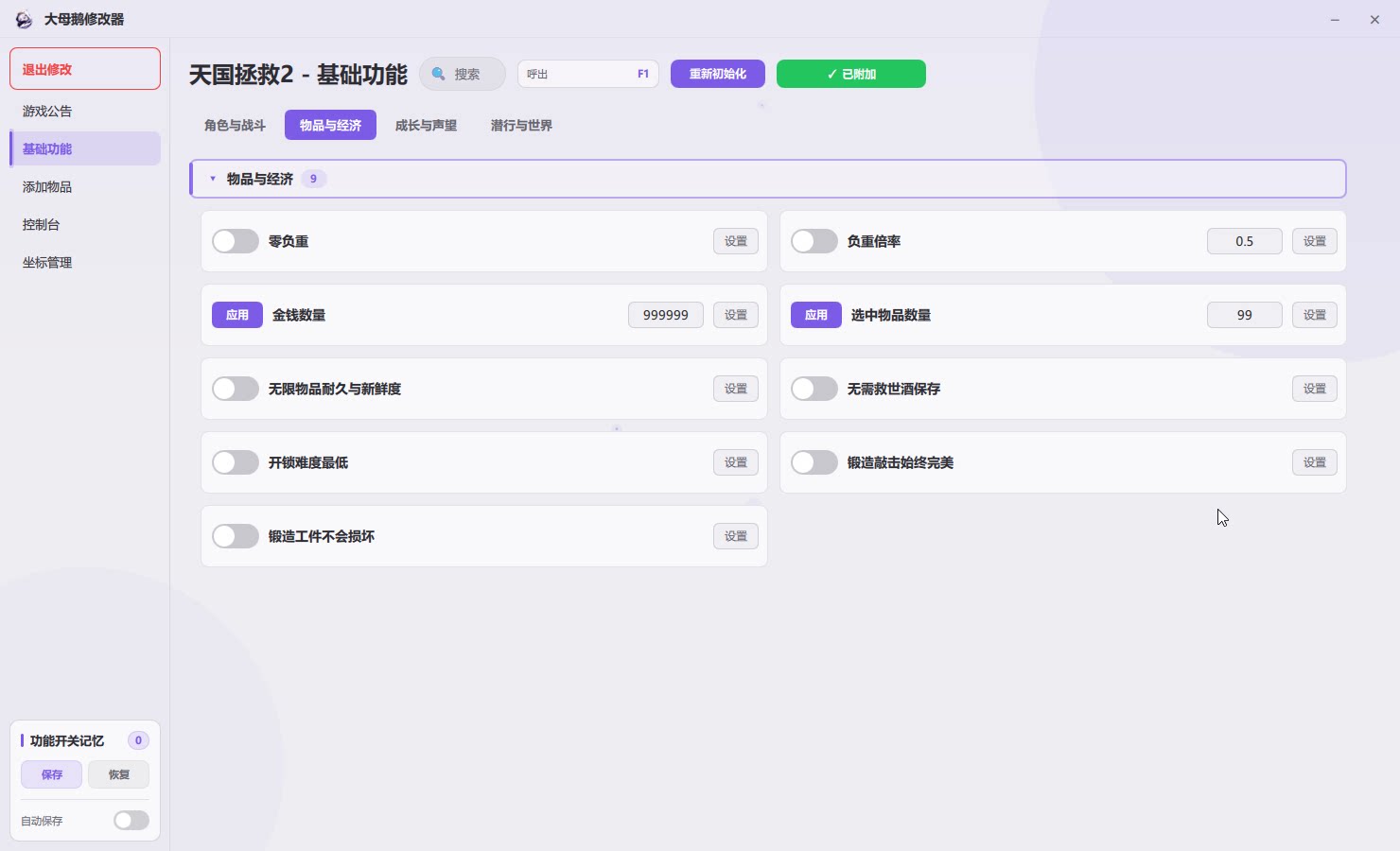Open 设置 for 金钱数量

click(736, 315)
